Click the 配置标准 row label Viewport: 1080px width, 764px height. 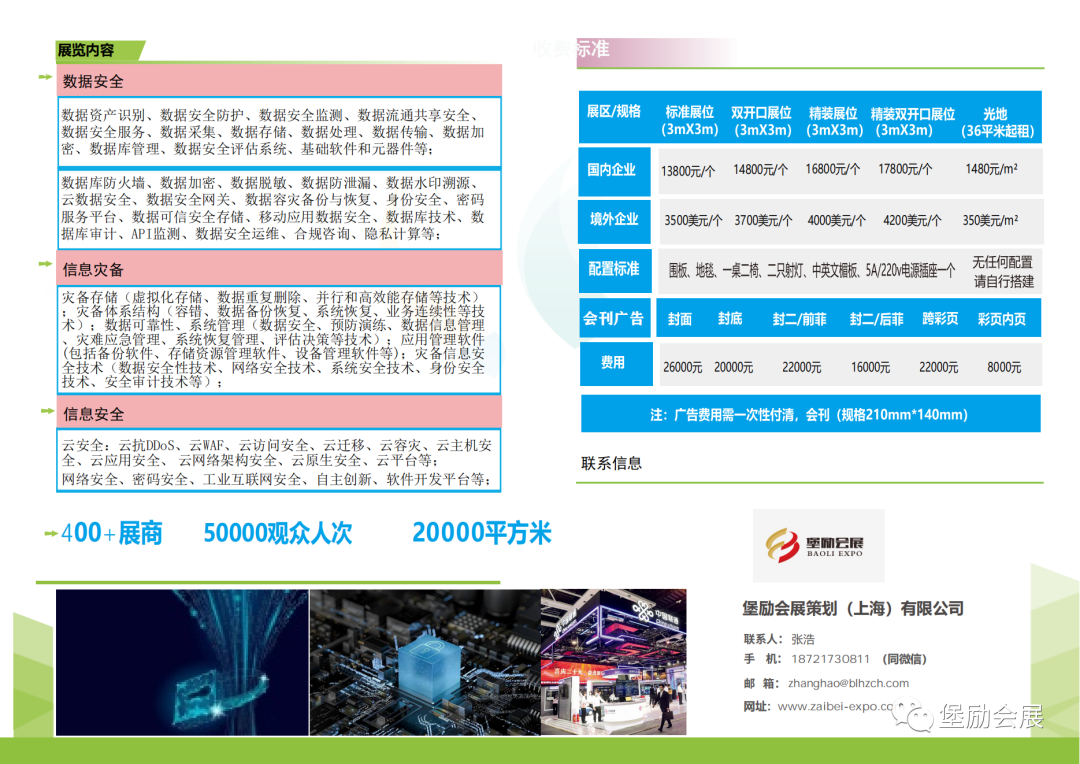(x=613, y=269)
